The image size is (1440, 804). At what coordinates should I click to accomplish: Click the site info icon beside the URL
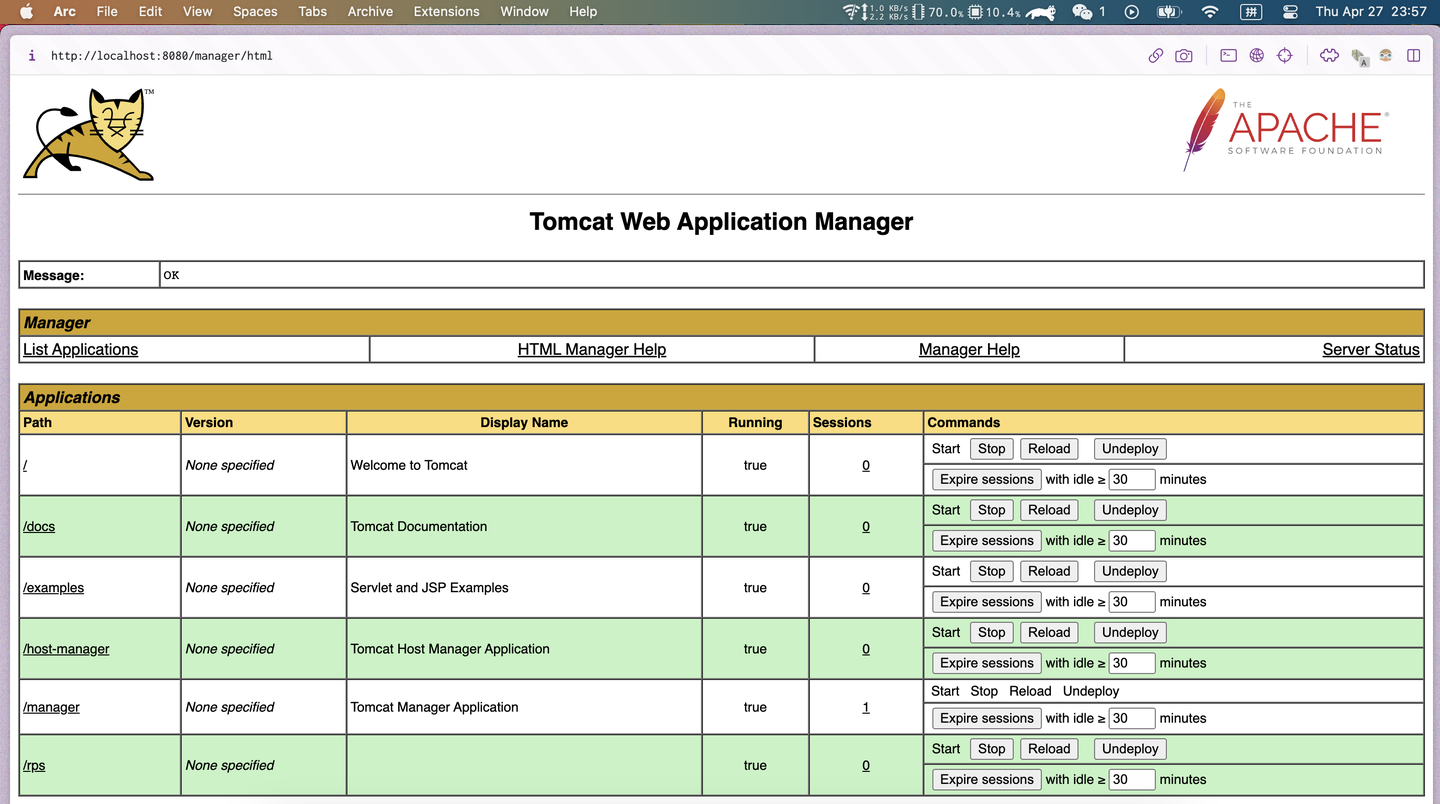32,56
